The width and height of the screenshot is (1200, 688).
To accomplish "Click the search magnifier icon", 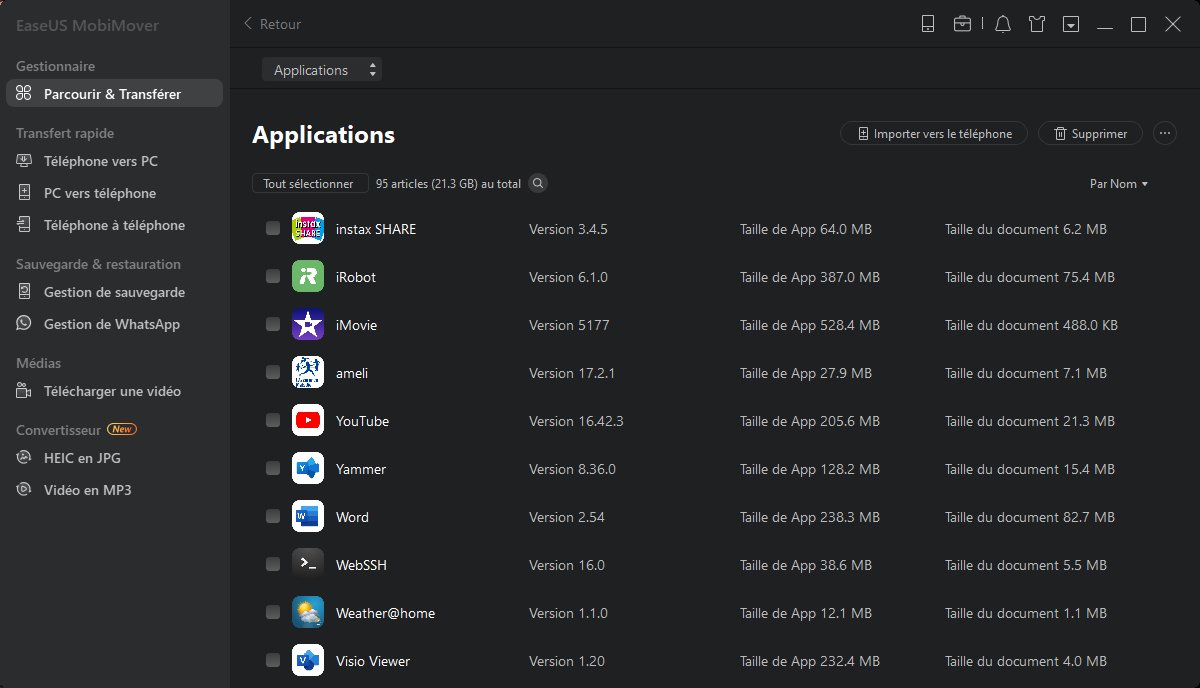I will tap(538, 184).
